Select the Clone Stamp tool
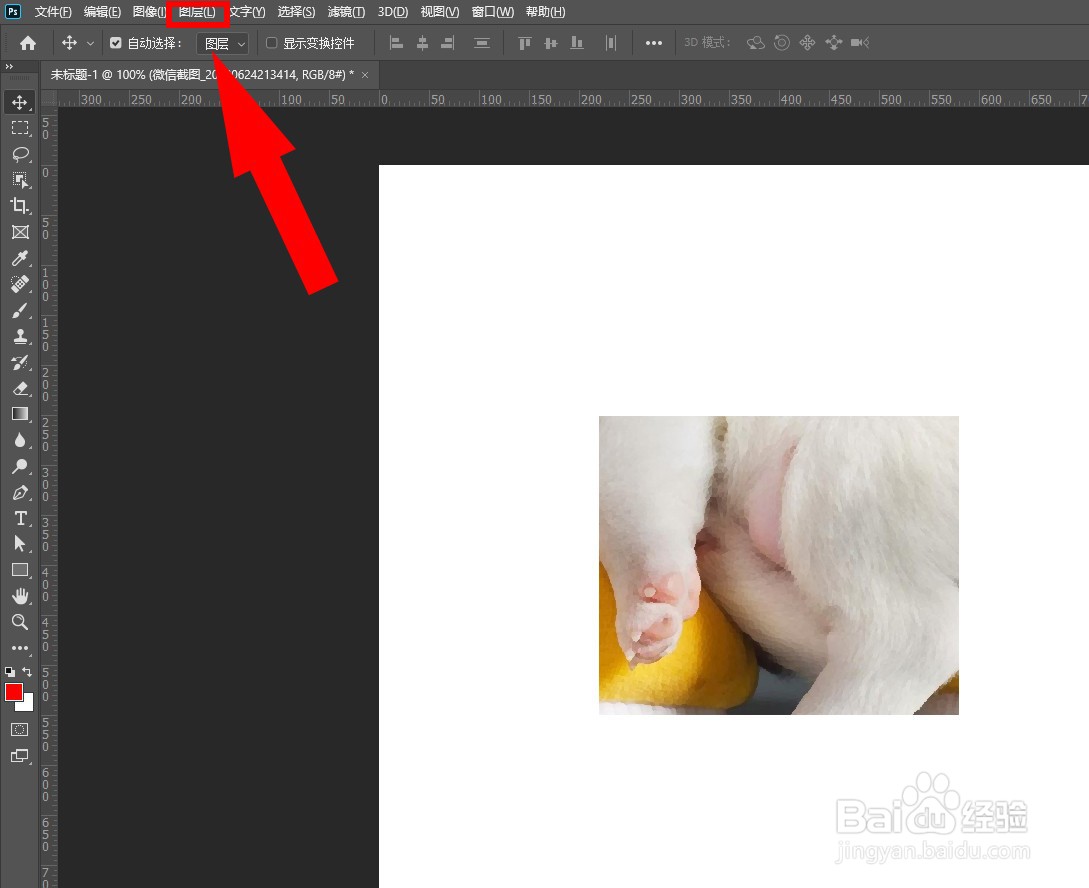 pos(19,336)
